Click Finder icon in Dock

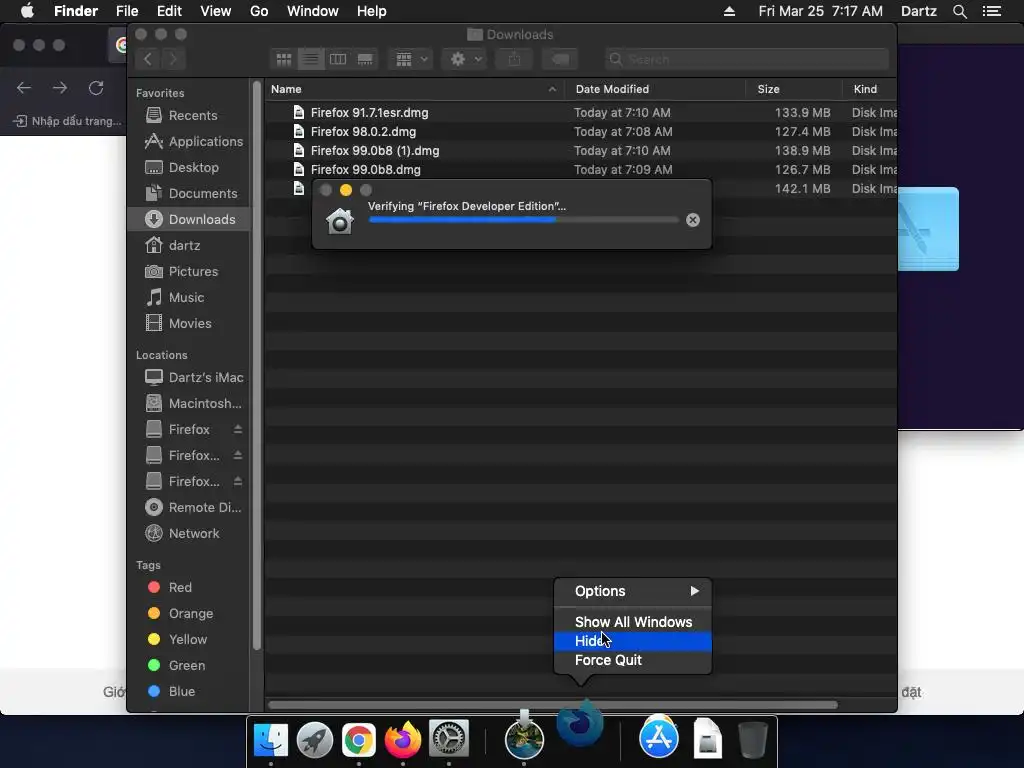click(x=270, y=740)
